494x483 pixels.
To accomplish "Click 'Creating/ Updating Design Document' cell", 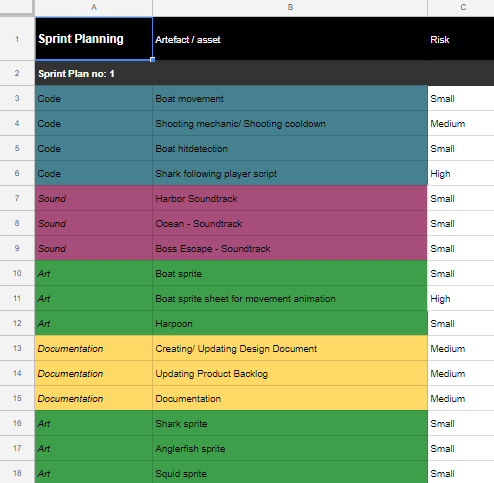I will tap(290, 348).
